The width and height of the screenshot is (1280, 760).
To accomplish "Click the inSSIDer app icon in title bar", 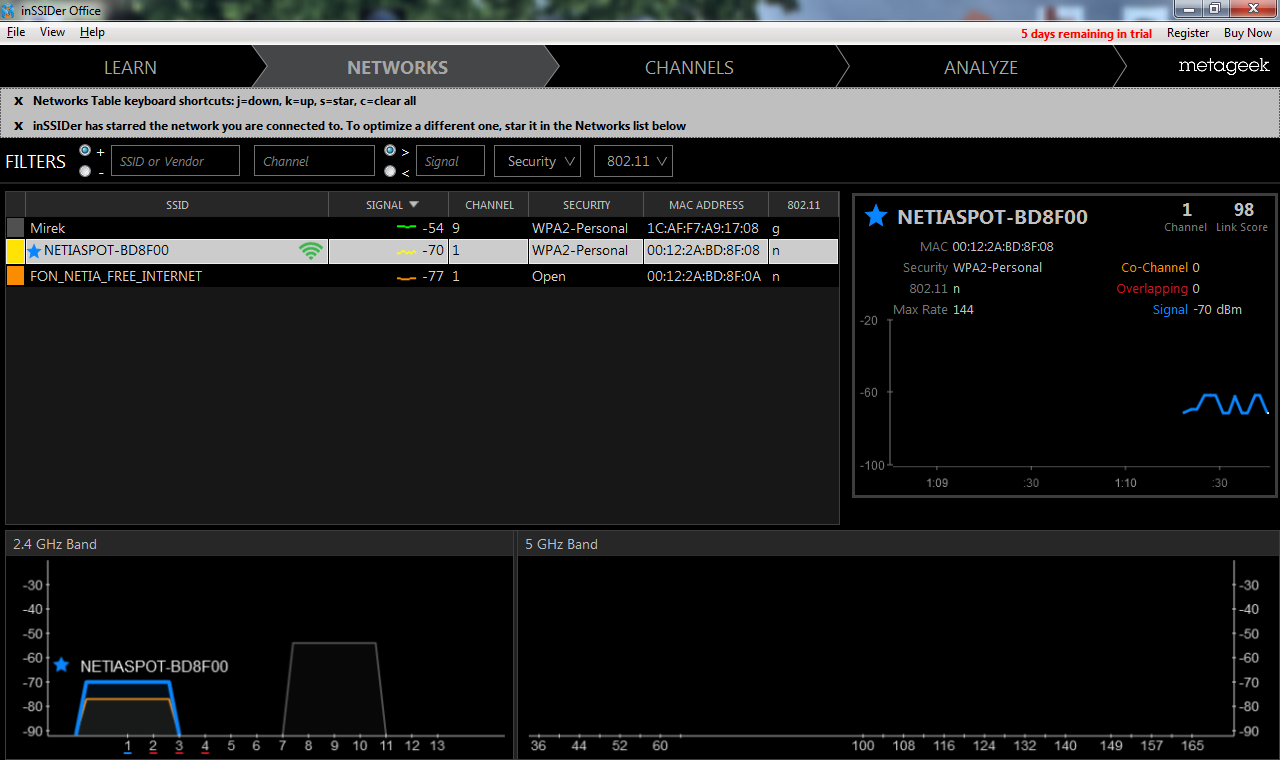I will [9, 10].
